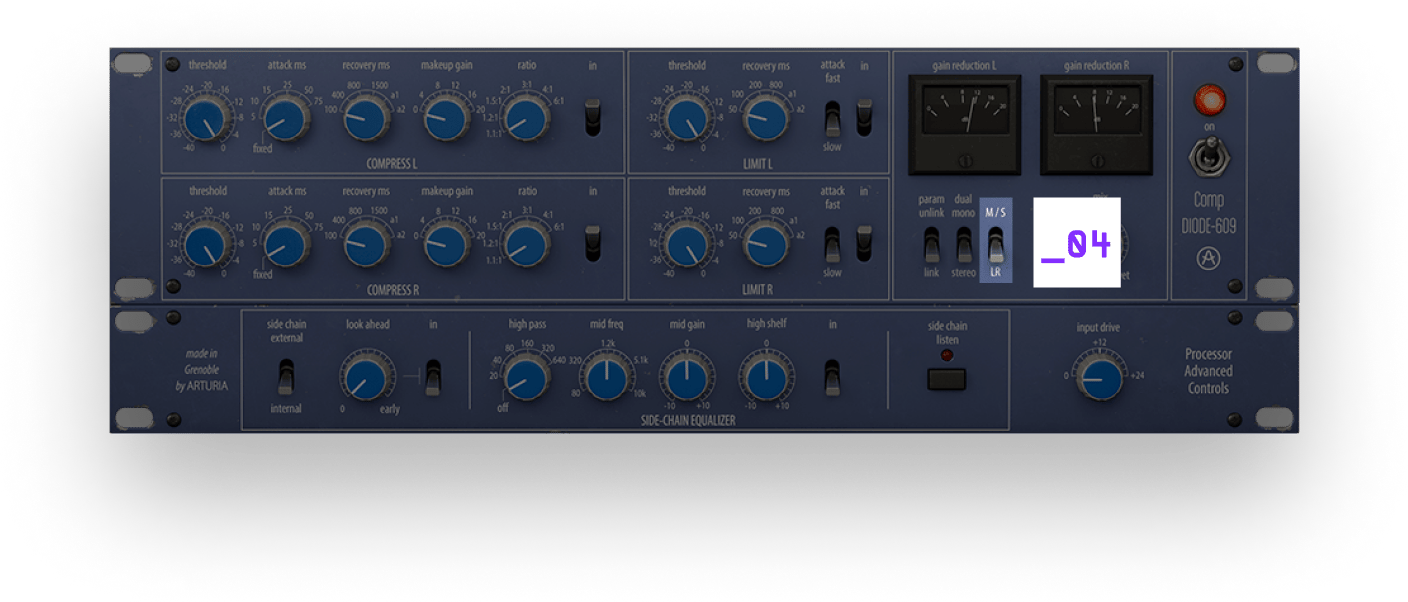Image resolution: width=1408 pixels, height=602 pixels.
Task: Adjust the Limit R threshold knob
Action: coord(686,245)
